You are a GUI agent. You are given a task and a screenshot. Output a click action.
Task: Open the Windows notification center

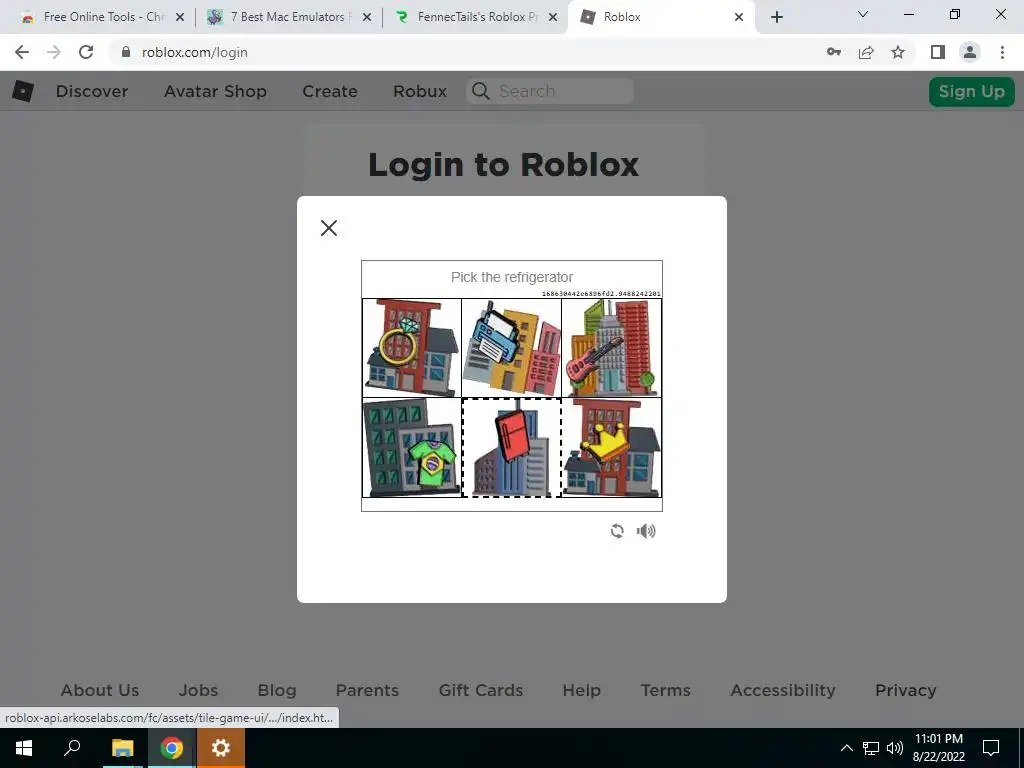[x=991, y=748]
